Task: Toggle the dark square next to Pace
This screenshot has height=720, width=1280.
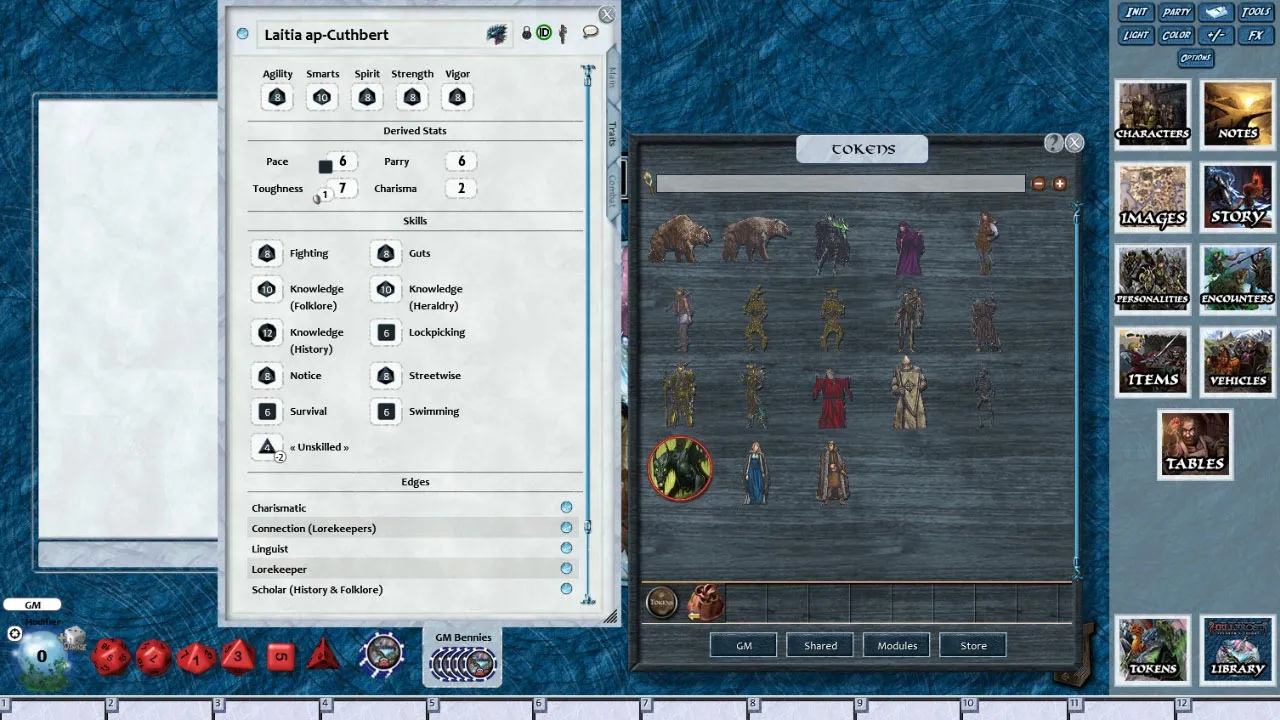Action: click(325, 167)
